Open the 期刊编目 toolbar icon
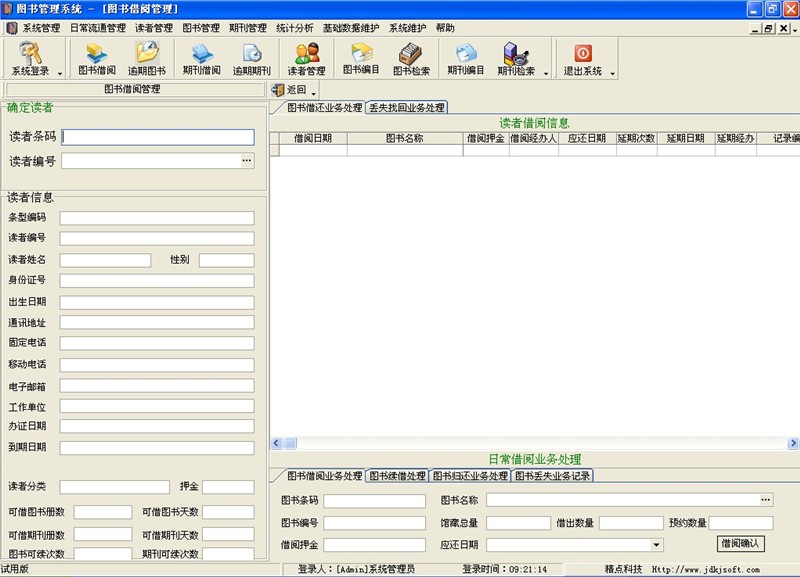Image resolution: width=800 pixels, height=577 pixels. [466, 57]
